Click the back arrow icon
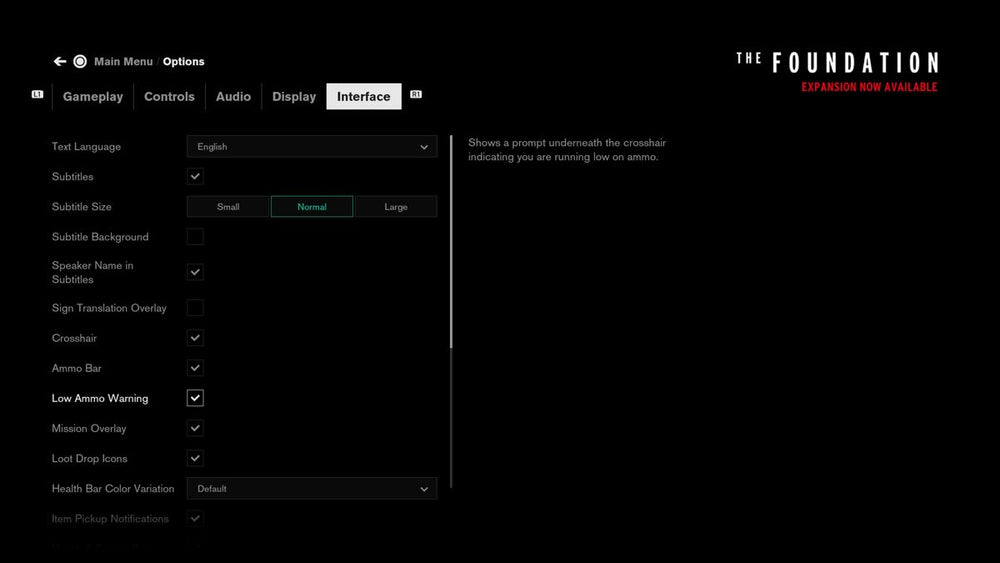The height and width of the screenshot is (563, 1000). click(60, 61)
